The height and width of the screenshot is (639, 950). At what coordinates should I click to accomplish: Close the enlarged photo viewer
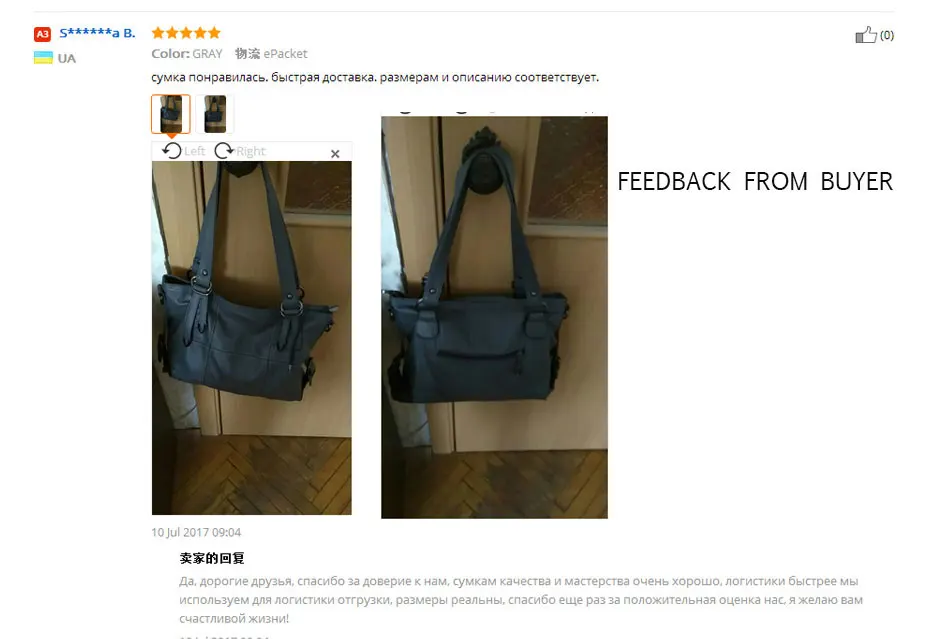tap(335, 154)
